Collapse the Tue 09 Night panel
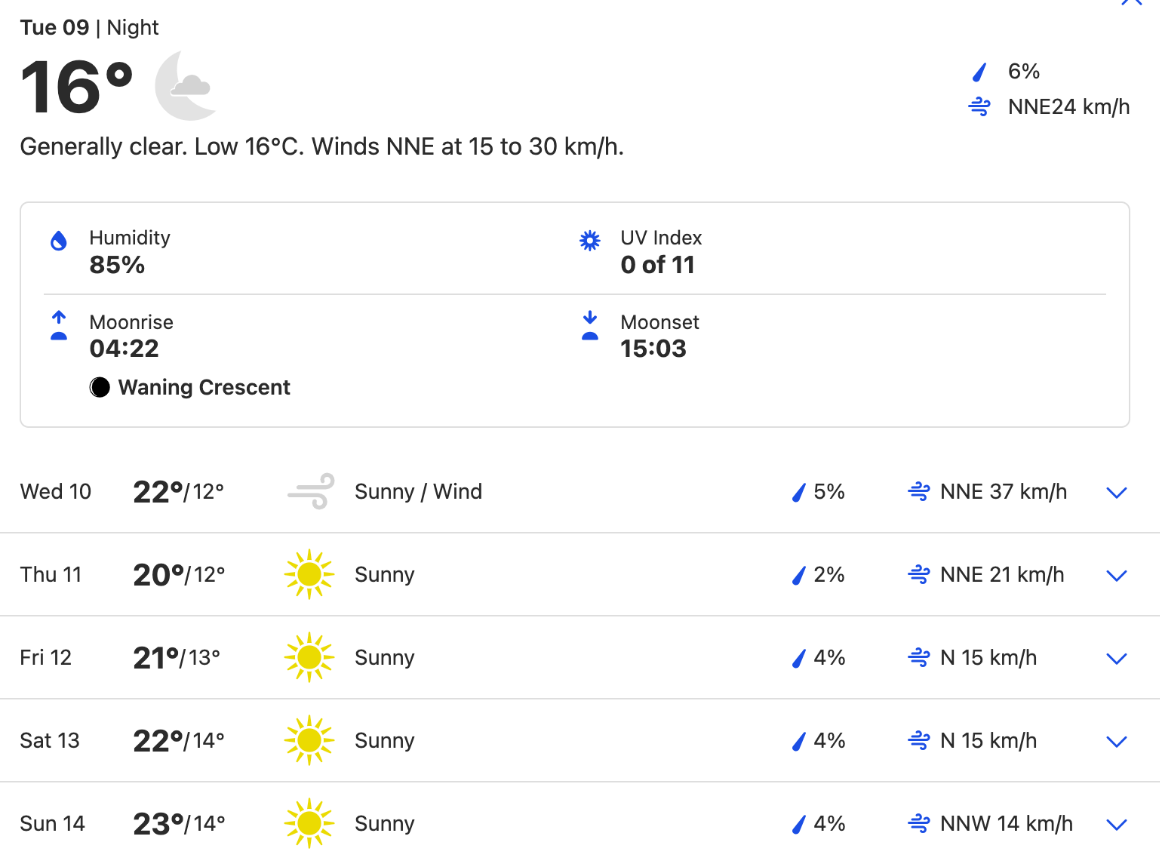 tap(1131, 2)
